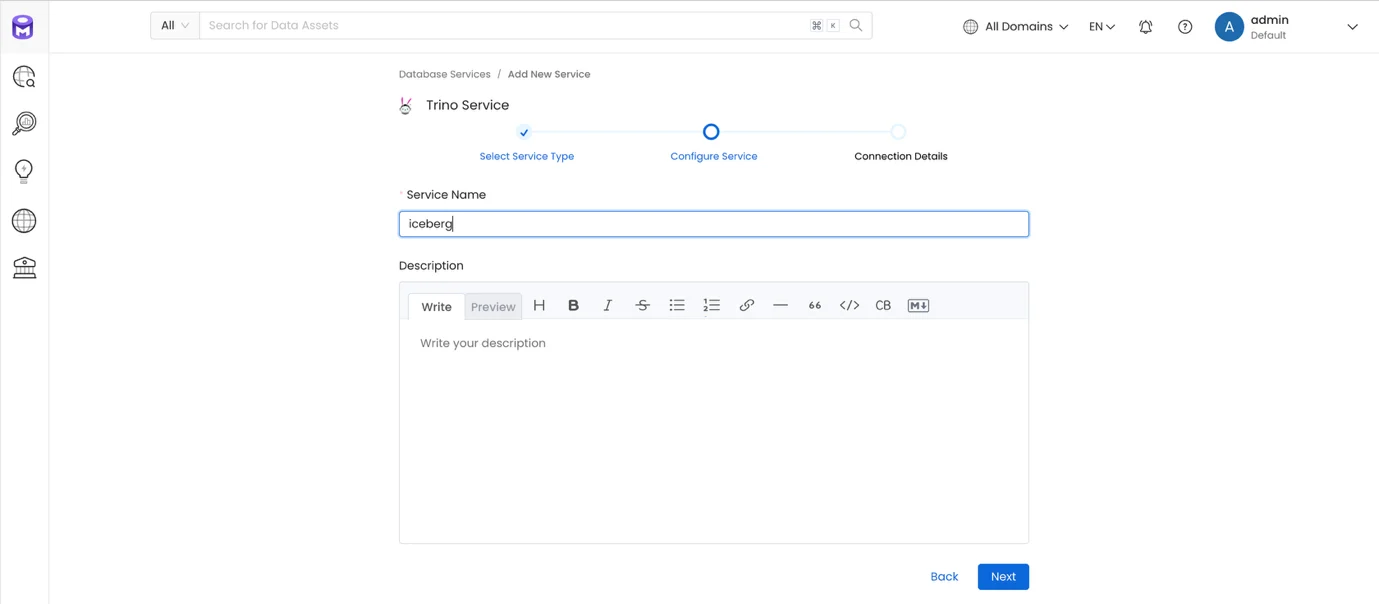Viewport: 1379px width, 604px height.
Task: Click the Next button
Action: click(x=1003, y=577)
